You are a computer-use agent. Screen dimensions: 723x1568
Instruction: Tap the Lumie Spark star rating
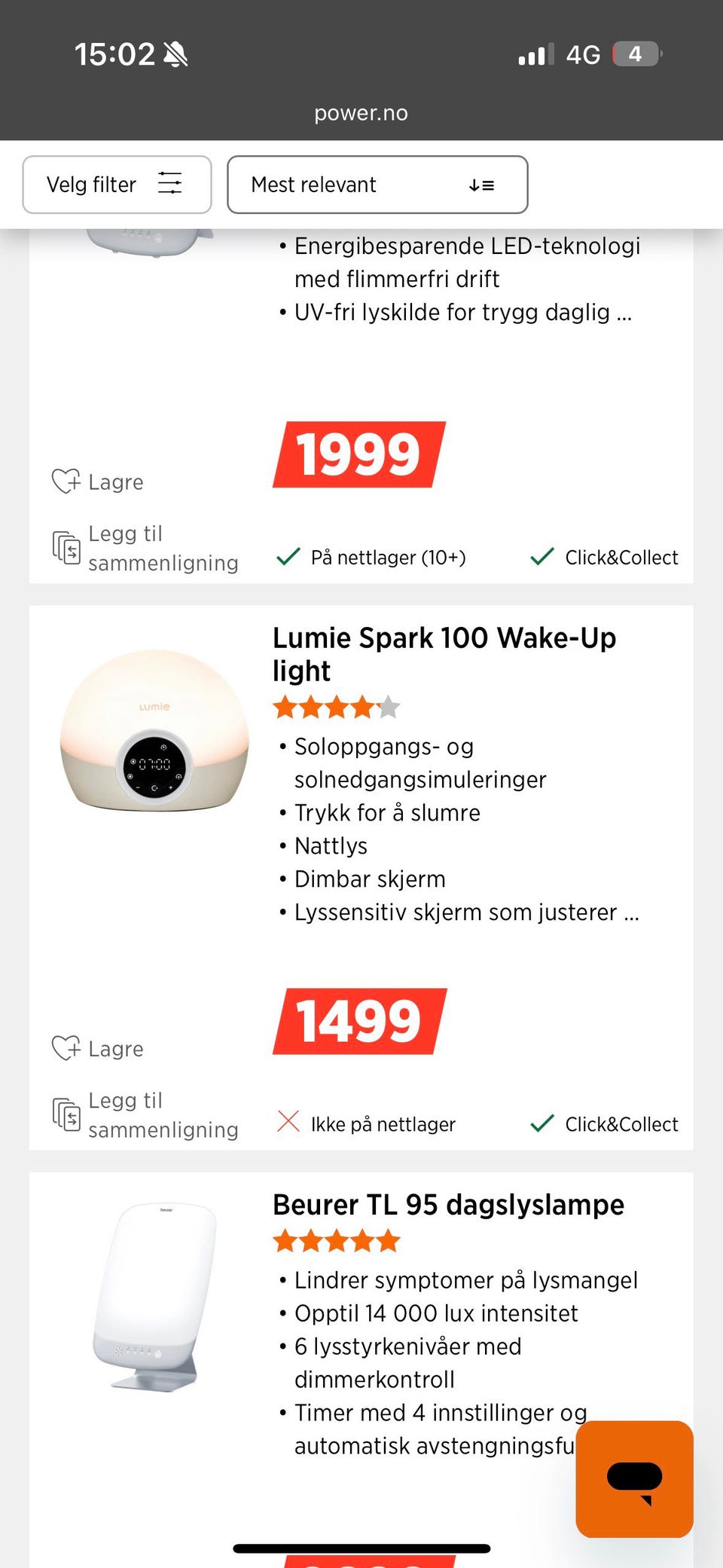click(x=336, y=708)
